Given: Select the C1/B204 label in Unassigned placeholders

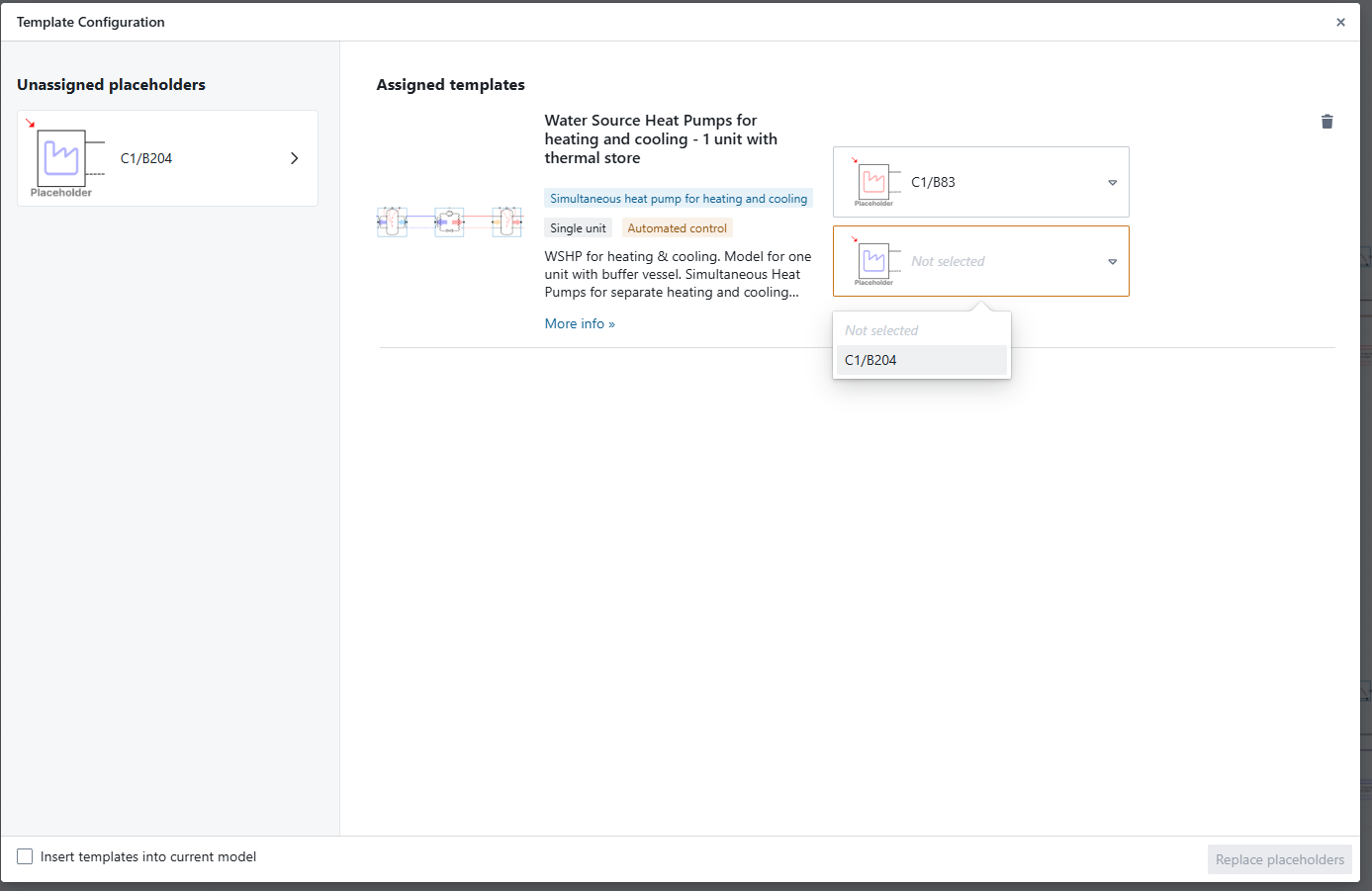Looking at the screenshot, I should pyautogui.click(x=146, y=158).
